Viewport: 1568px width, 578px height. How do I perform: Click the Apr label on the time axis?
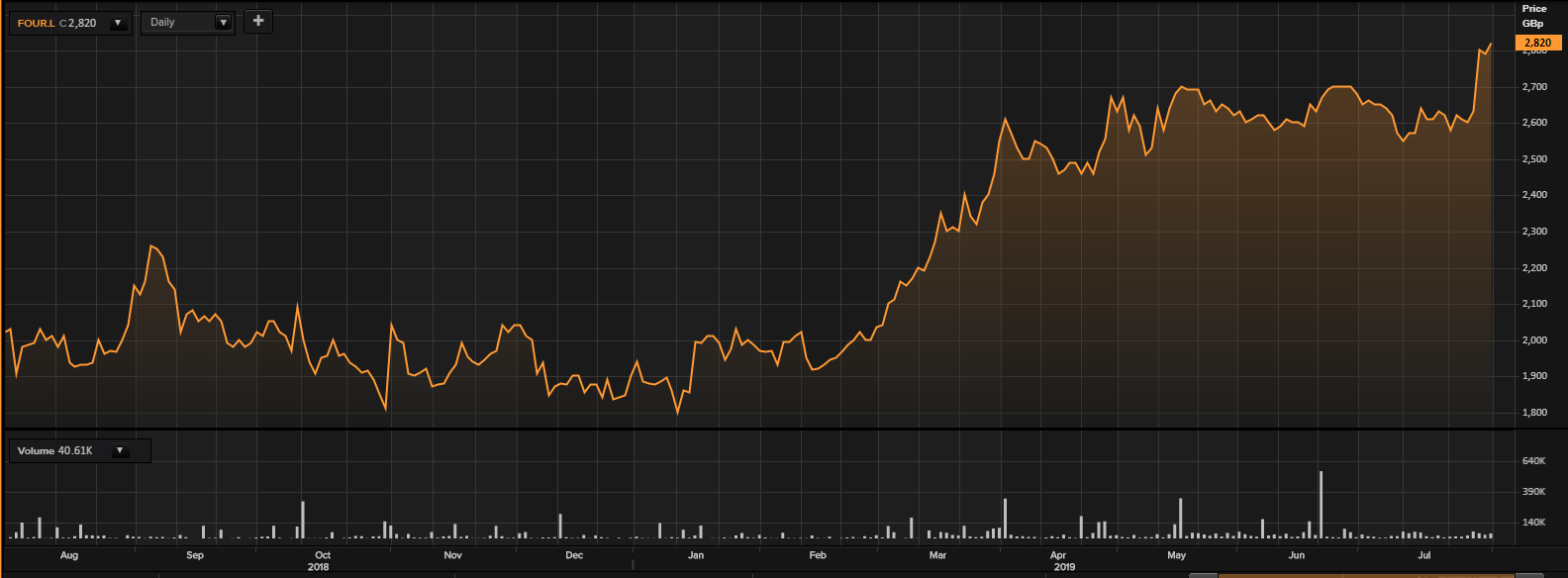point(1058,555)
